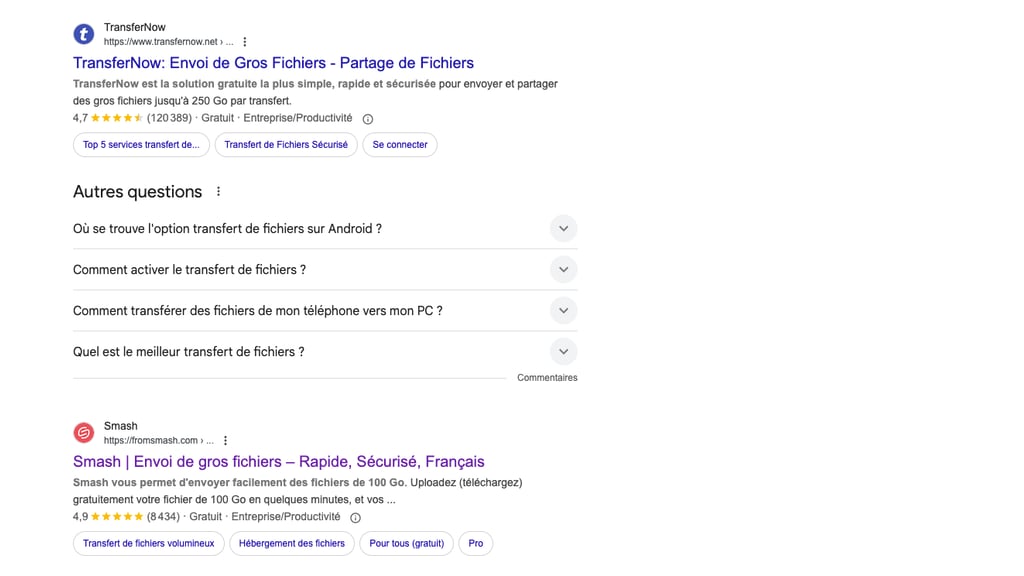Click the 'Pro' chip under Smash
This screenshot has width=1024, height=576.
[475, 543]
